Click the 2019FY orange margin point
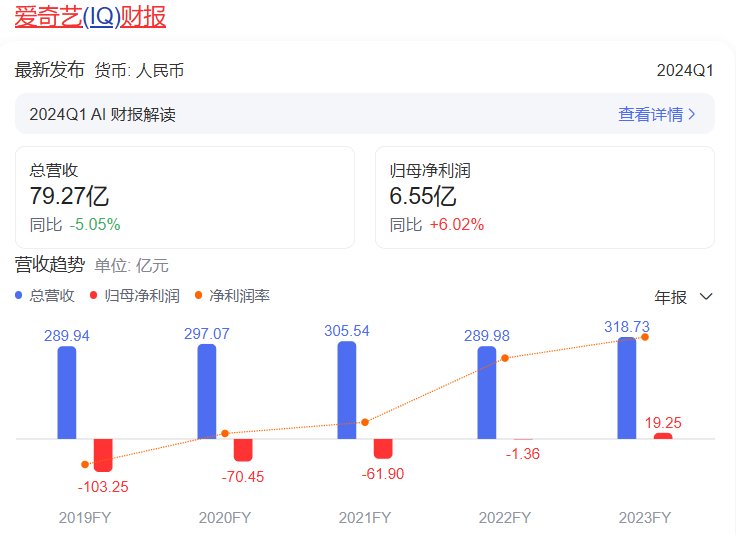Screen dimensions: 736x535 tap(85, 464)
